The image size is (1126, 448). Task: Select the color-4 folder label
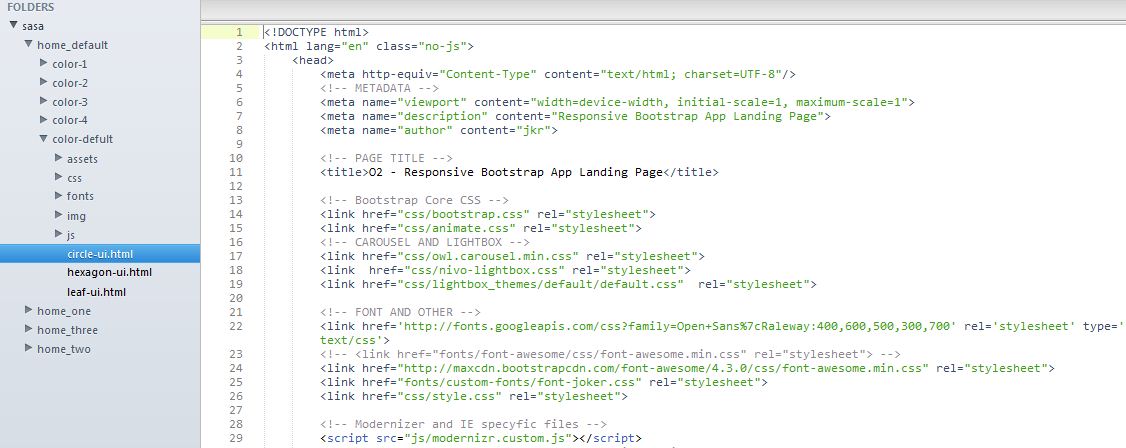(x=70, y=121)
